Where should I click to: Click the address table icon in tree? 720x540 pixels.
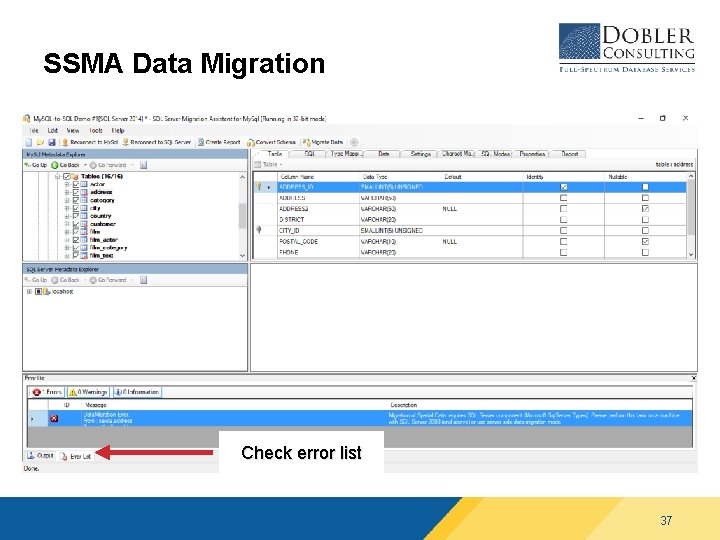[x=84, y=192]
